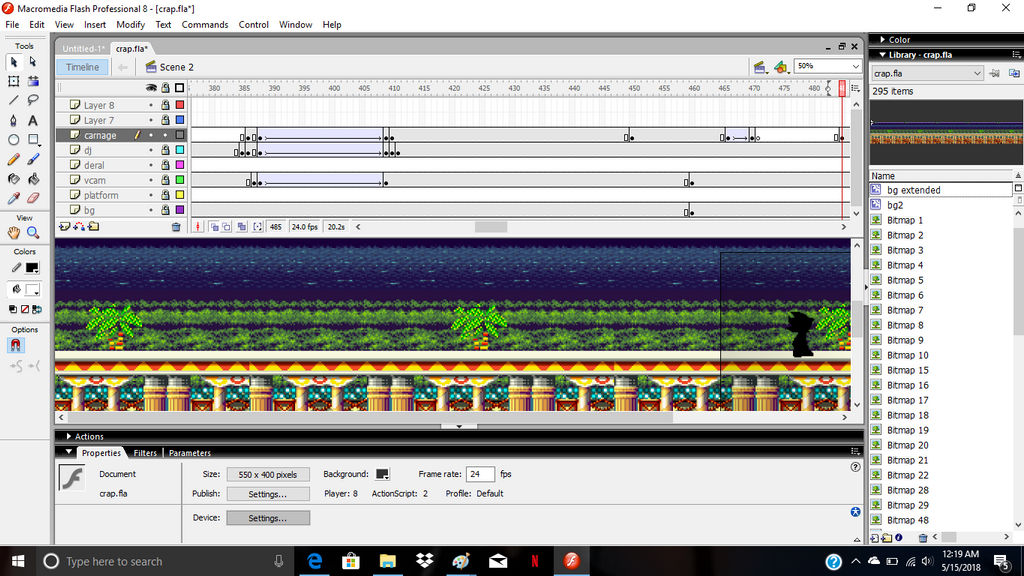Open Microsoft Edge from the taskbar
Screen dimensions: 1024x576
314,561
